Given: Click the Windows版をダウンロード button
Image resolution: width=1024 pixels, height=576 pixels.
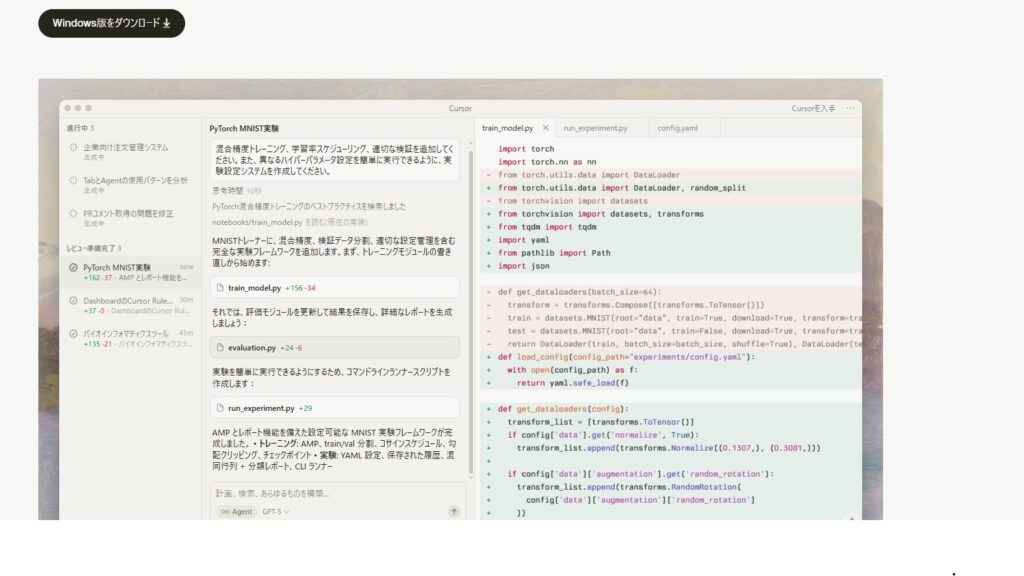Looking at the screenshot, I should click(x=110, y=22).
